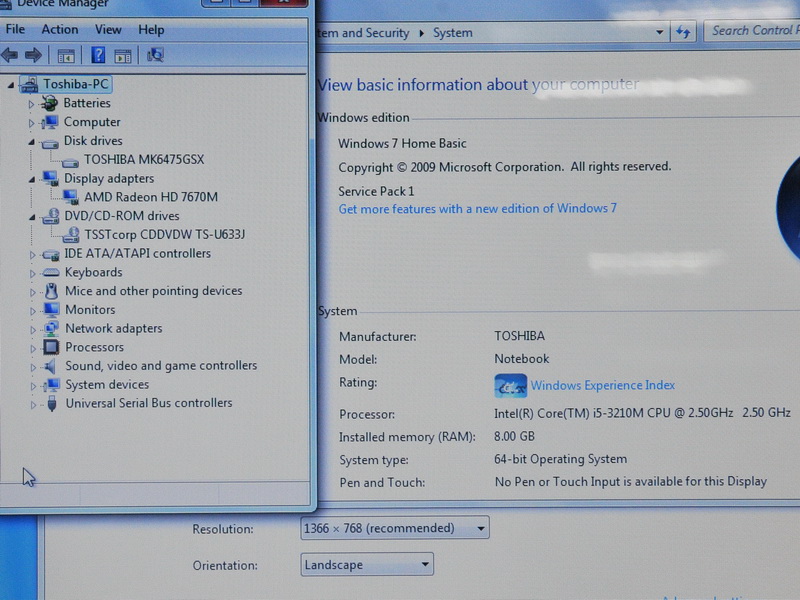Viewport: 800px width, 600px height.
Task: Click the Search Control Panel field
Action: coord(752,31)
